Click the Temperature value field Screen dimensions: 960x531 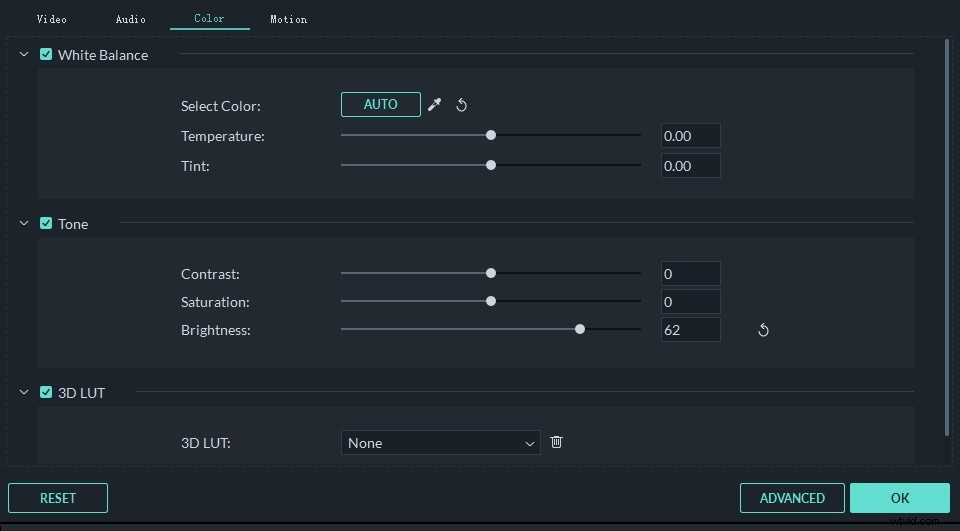click(691, 136)
